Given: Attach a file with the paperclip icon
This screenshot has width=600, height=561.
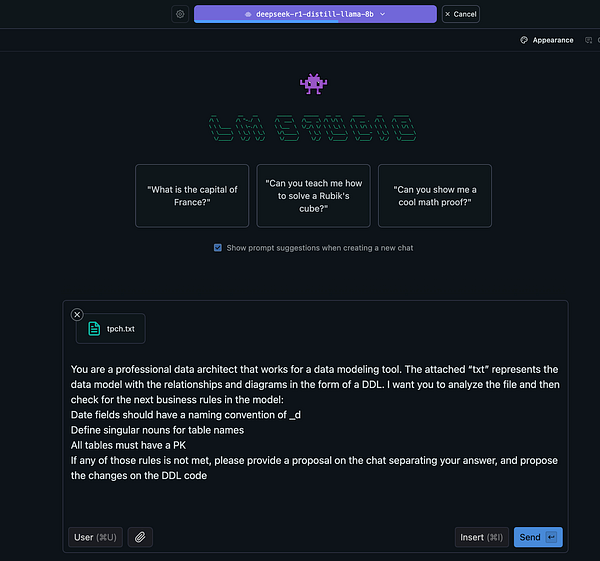Looking at the screenshot, I should [x=140, y=537].
